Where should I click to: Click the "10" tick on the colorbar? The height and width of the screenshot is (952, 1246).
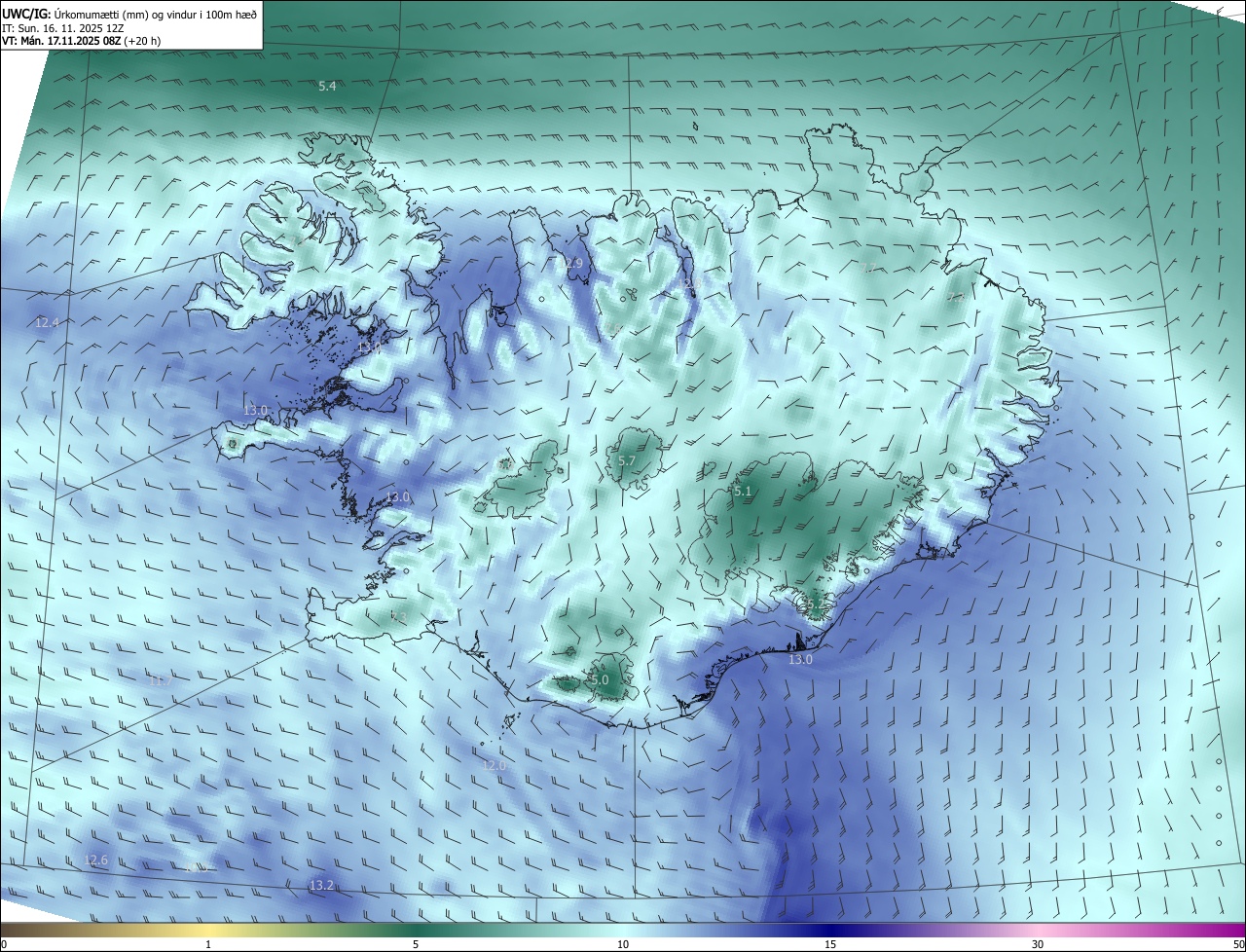click(x=623, y=944)
